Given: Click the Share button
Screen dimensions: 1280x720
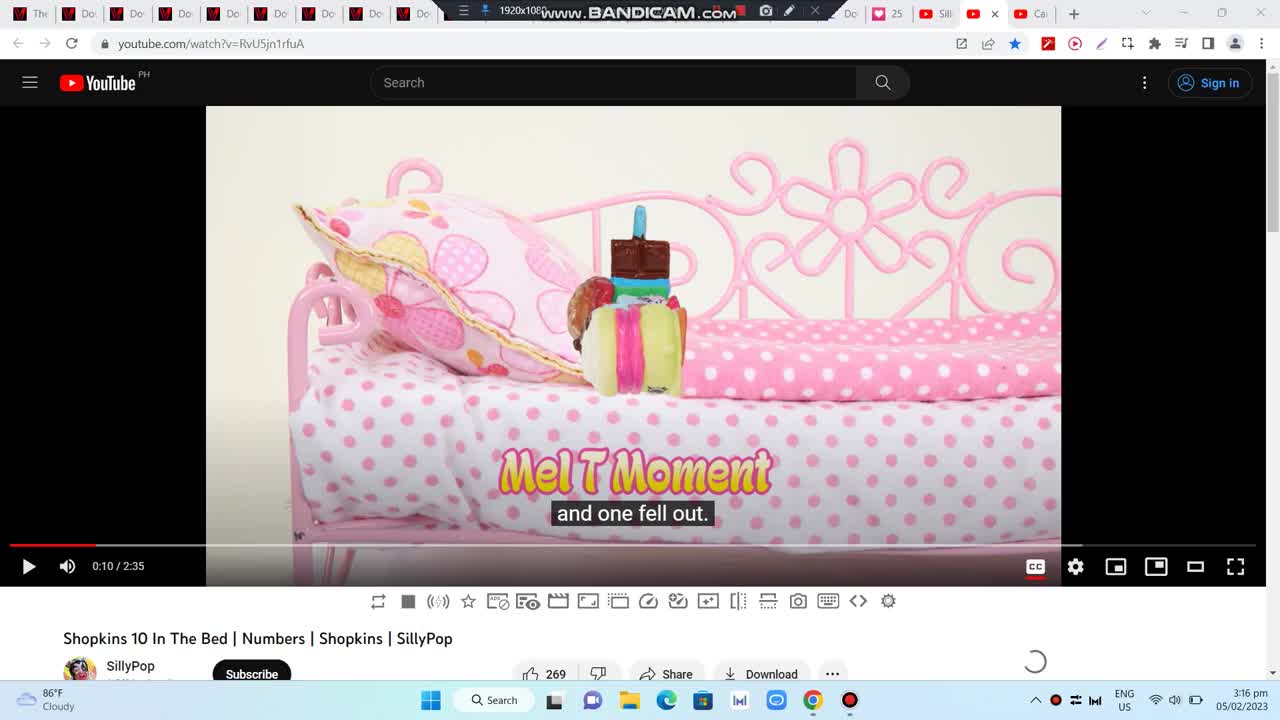Looking at the screenshot, I should [x=666, y=674].
